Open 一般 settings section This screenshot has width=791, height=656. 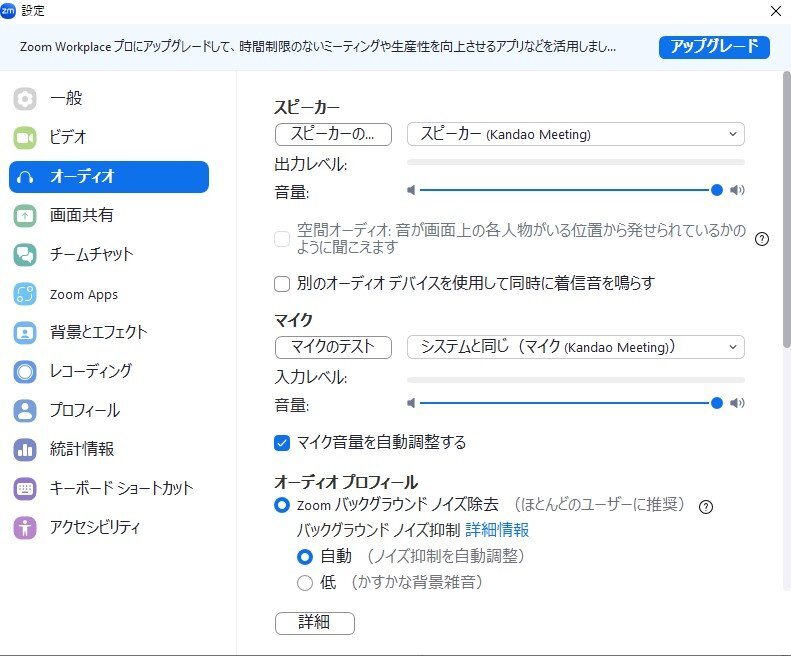pyautogui.click(x=109, y=98)
